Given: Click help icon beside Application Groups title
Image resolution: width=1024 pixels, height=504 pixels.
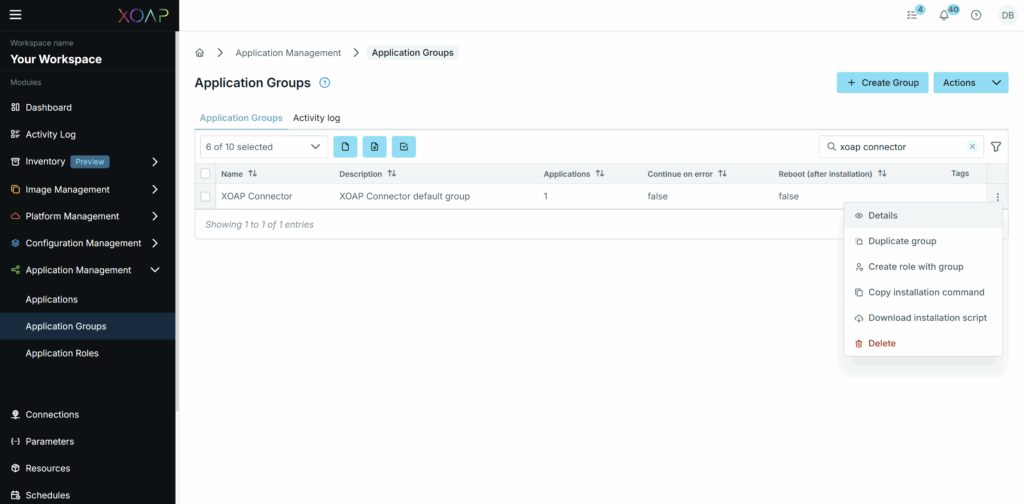Looking at the screenshot, I should point(325,83).
